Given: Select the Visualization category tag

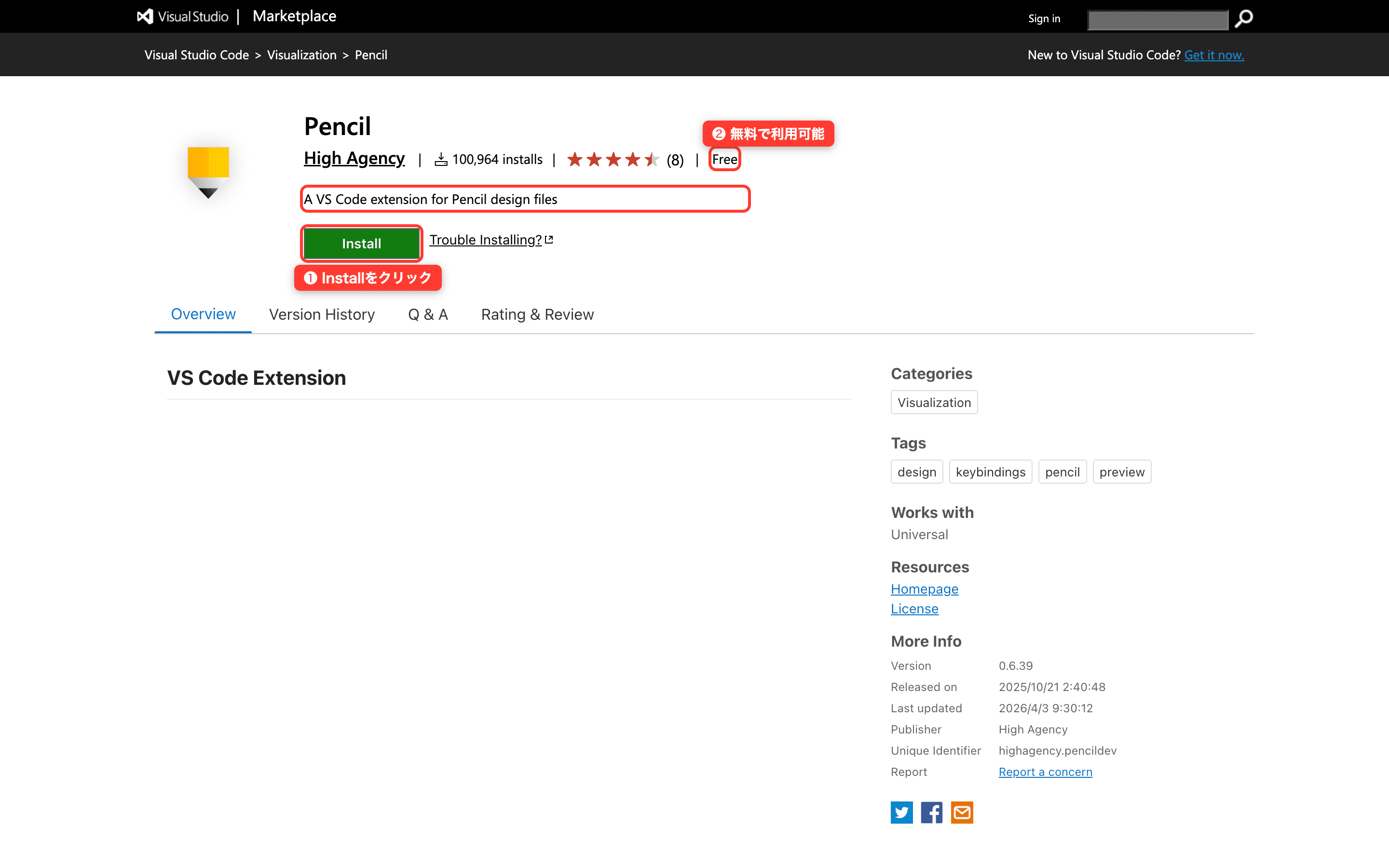Looking at the screenshot, I should (x=934, y=403).
